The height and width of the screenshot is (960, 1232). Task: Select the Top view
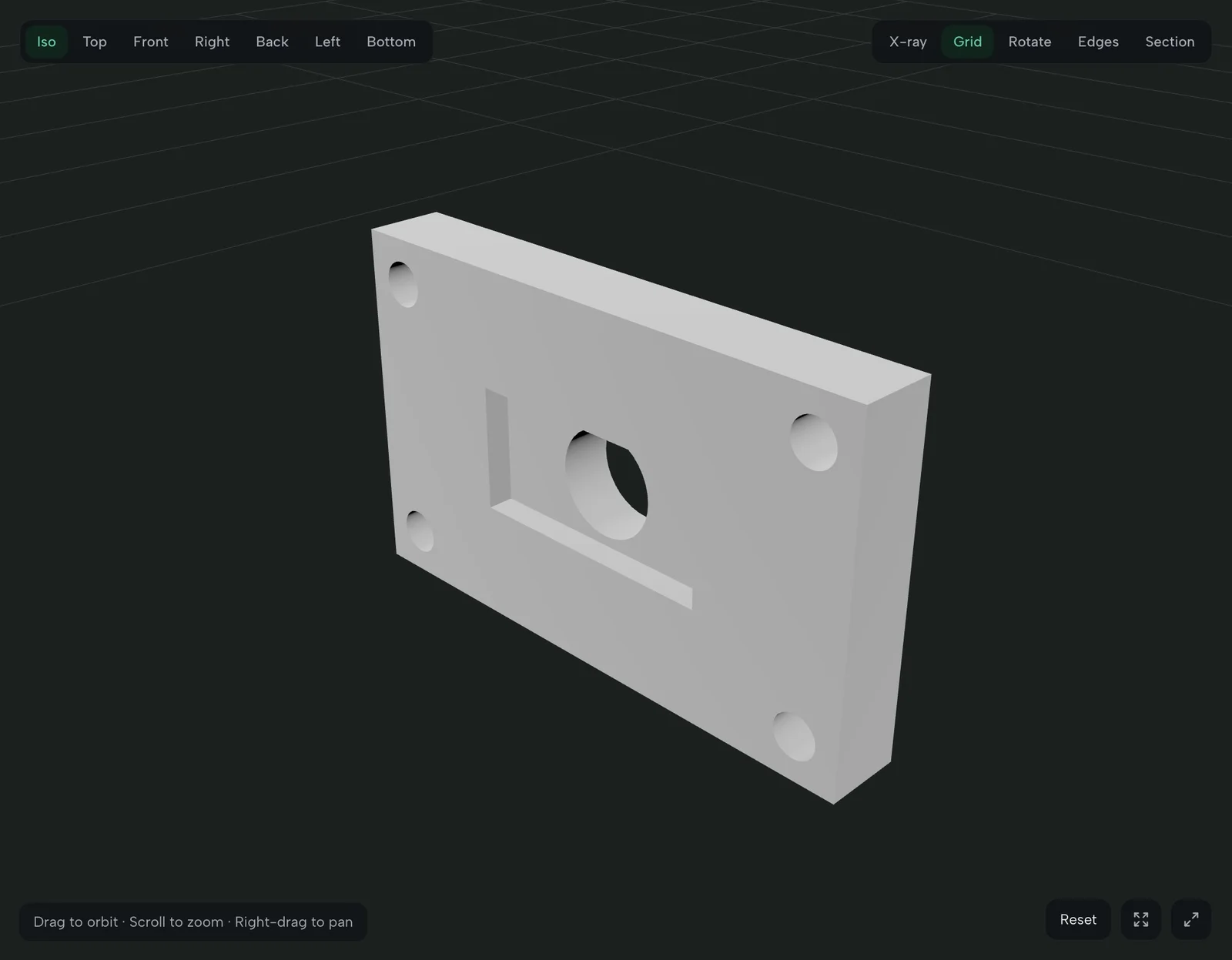coord(95,42)
